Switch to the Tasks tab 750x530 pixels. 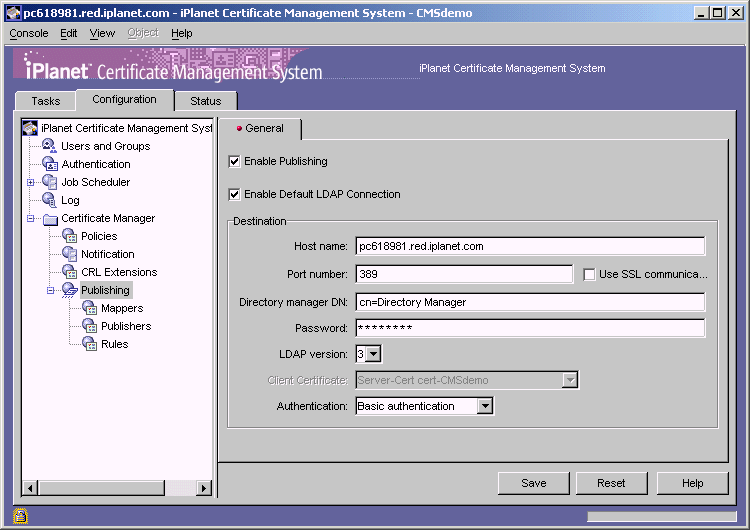pyautogui.click(x=46, y=101)
